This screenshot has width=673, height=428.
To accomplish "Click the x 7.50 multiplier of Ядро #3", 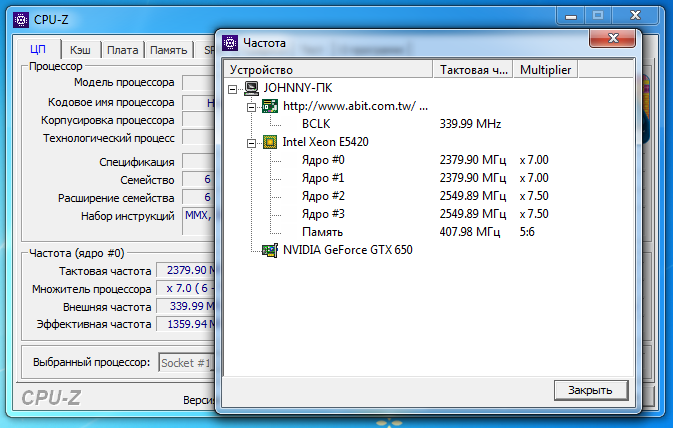I will pyautogui.click(x=534, y=214).
